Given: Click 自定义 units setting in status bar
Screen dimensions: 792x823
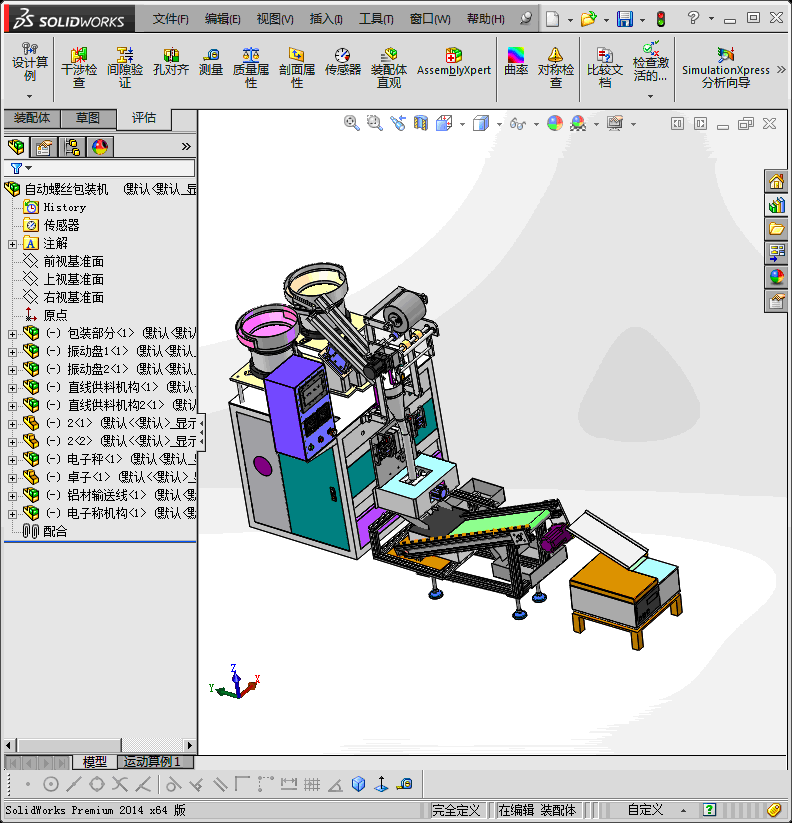Looking at the screenshot, I should click(646, 810).
